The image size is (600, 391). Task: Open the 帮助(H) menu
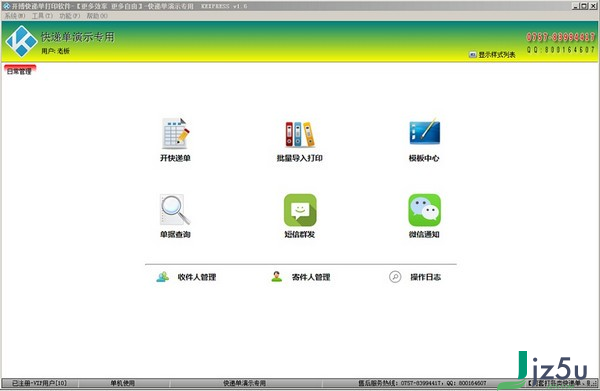(97, 16)
